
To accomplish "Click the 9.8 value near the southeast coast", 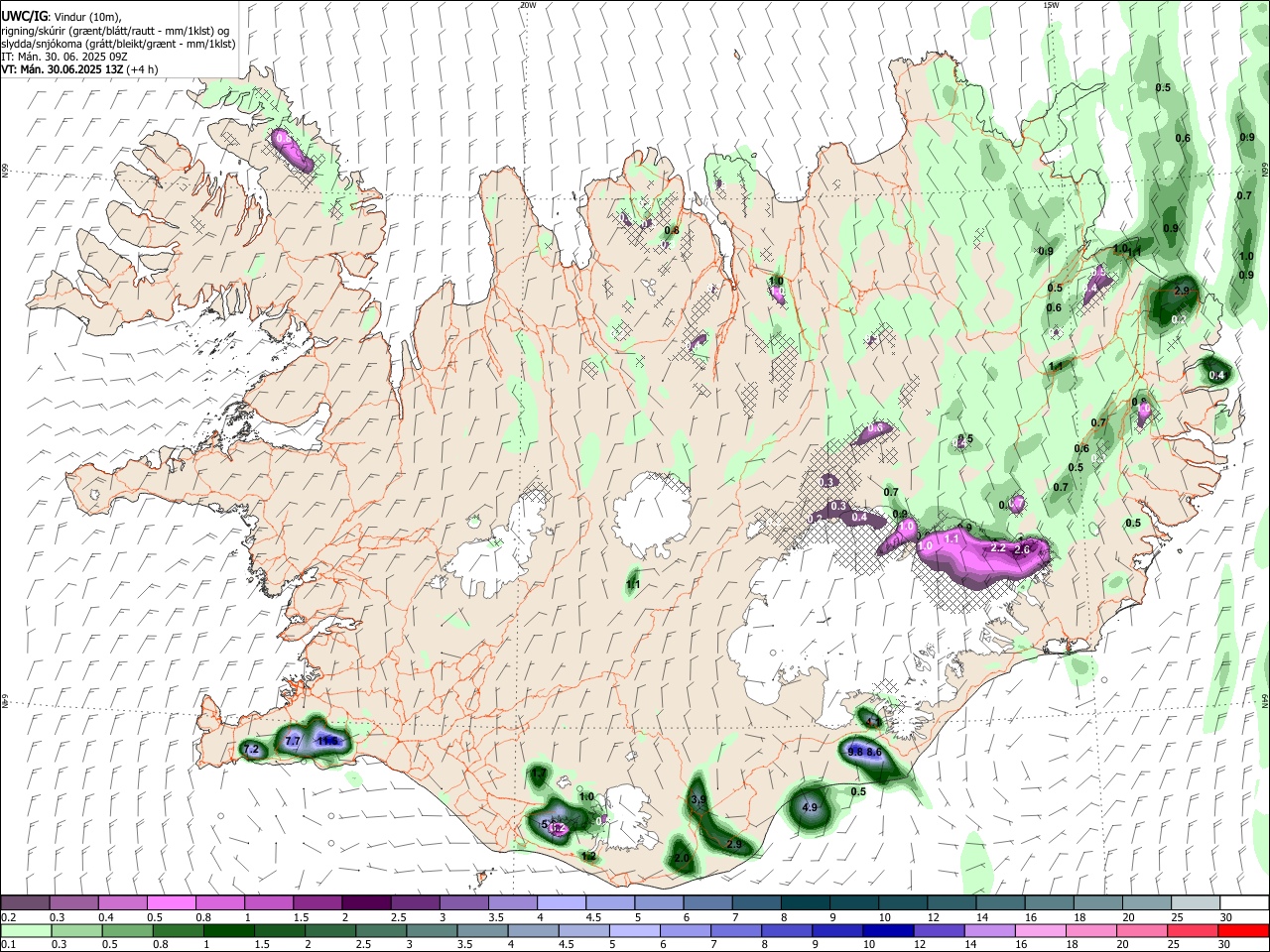I will pos(855,753).
